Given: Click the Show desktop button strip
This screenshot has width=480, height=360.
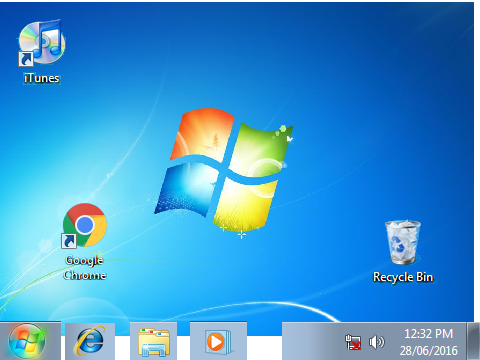Looking at the screenshot, I should pos(473,341).
